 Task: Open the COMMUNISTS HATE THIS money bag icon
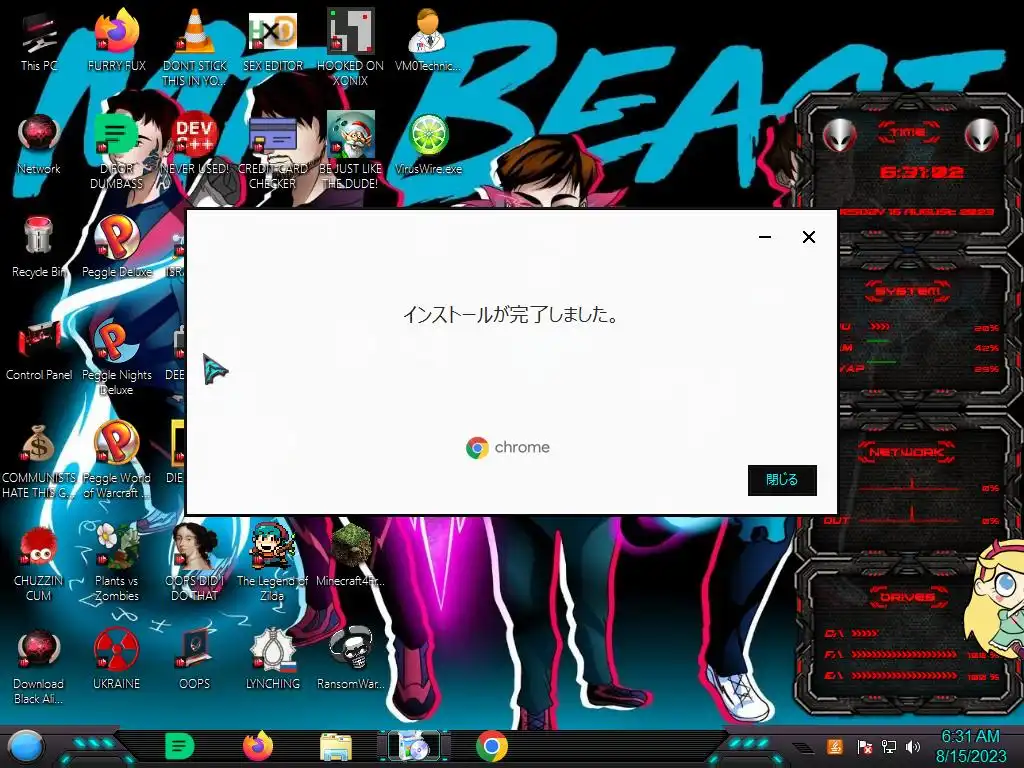click(x=39, y=460)
